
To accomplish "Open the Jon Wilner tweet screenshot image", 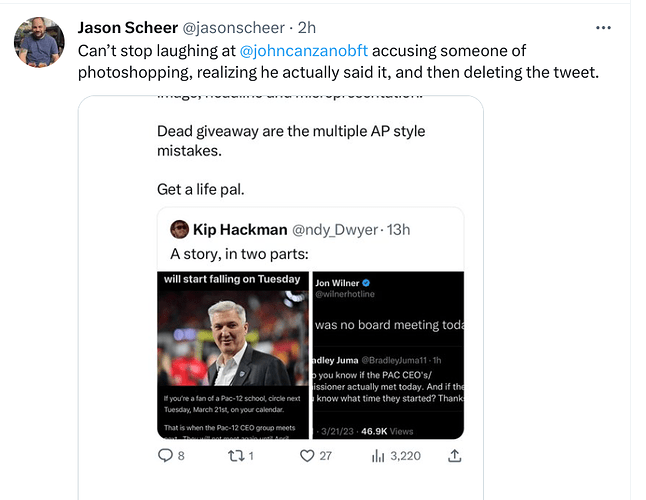I will 388,355.
